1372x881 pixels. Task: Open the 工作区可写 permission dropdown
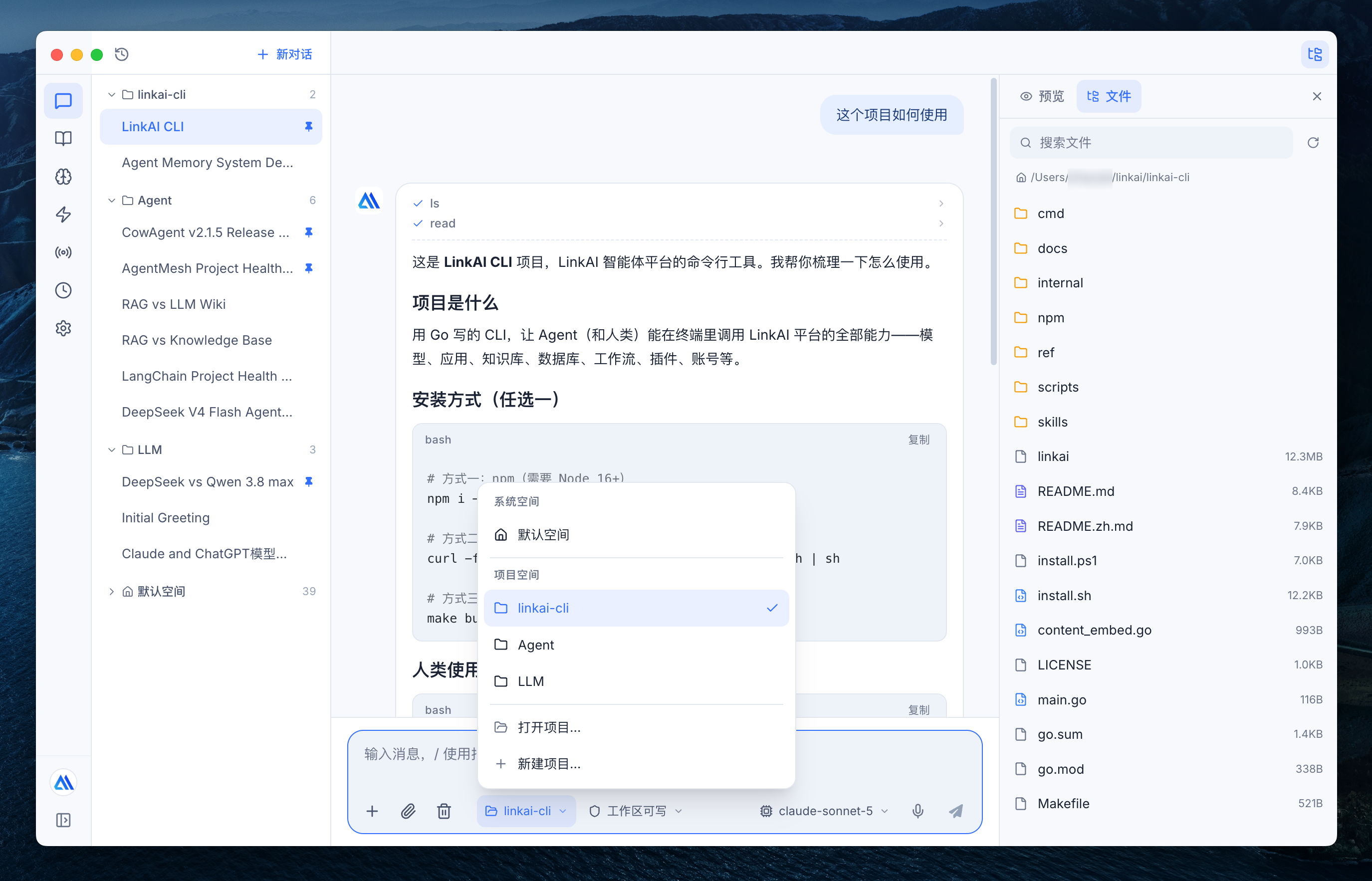636,811
